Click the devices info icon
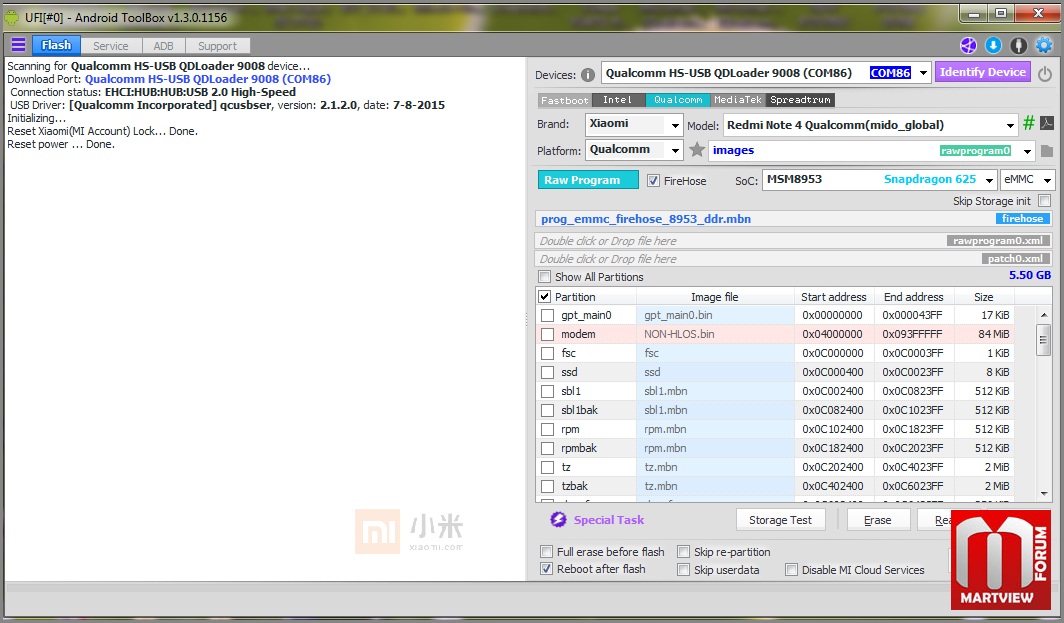 pyautogui.click(x=588, y=75)
